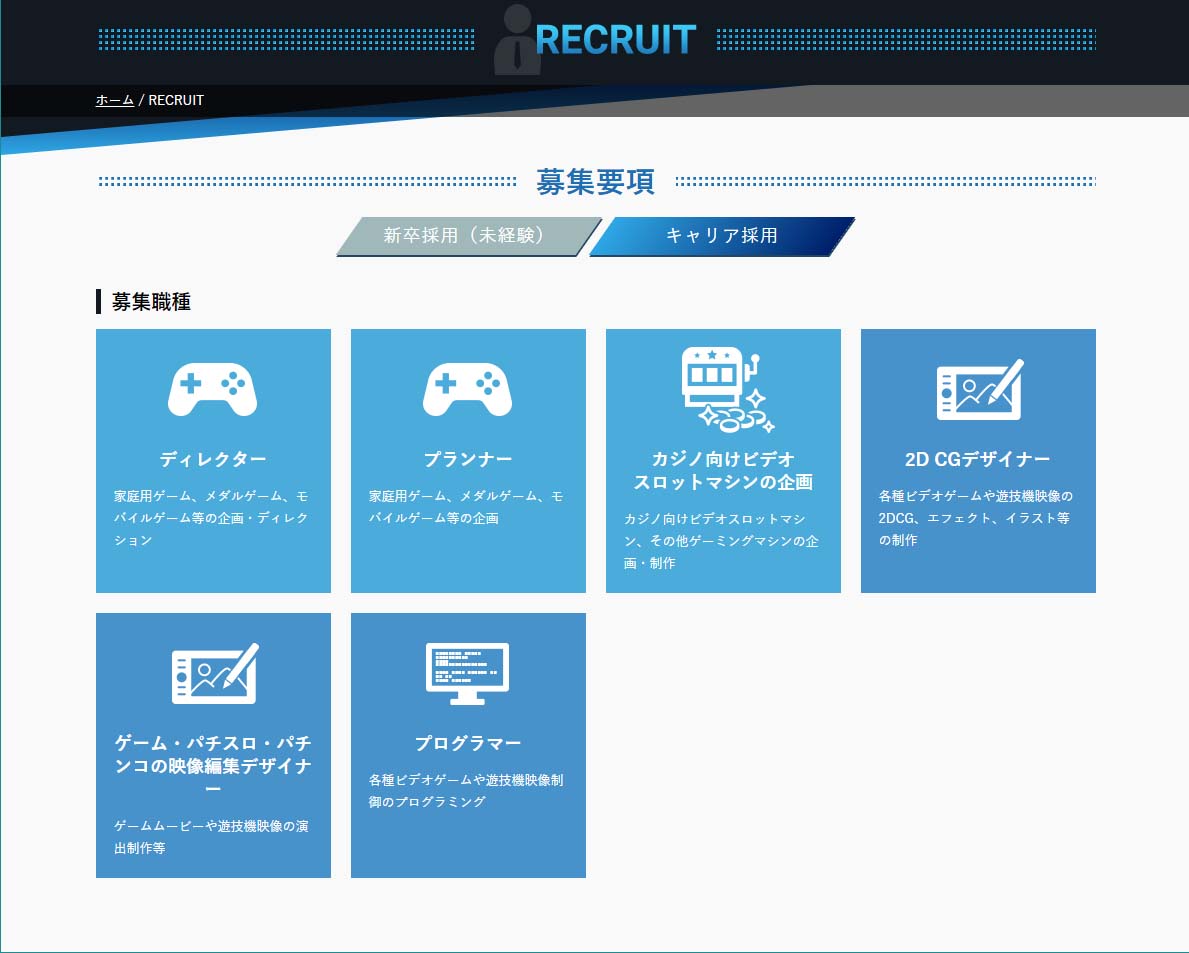
Task: Click the プログラマー job title
Action: pyautogui.click(x=467, y=743)
